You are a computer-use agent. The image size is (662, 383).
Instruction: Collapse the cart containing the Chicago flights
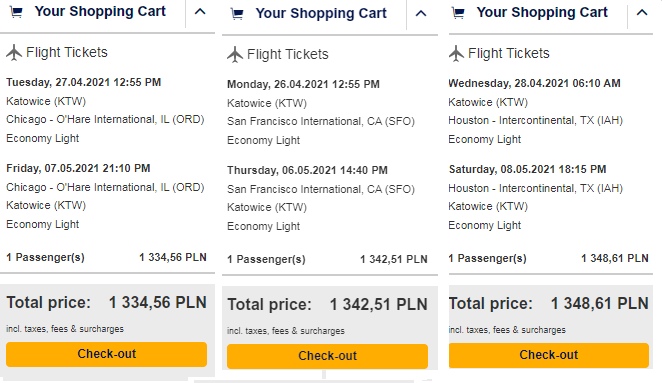tap(200, 12)
